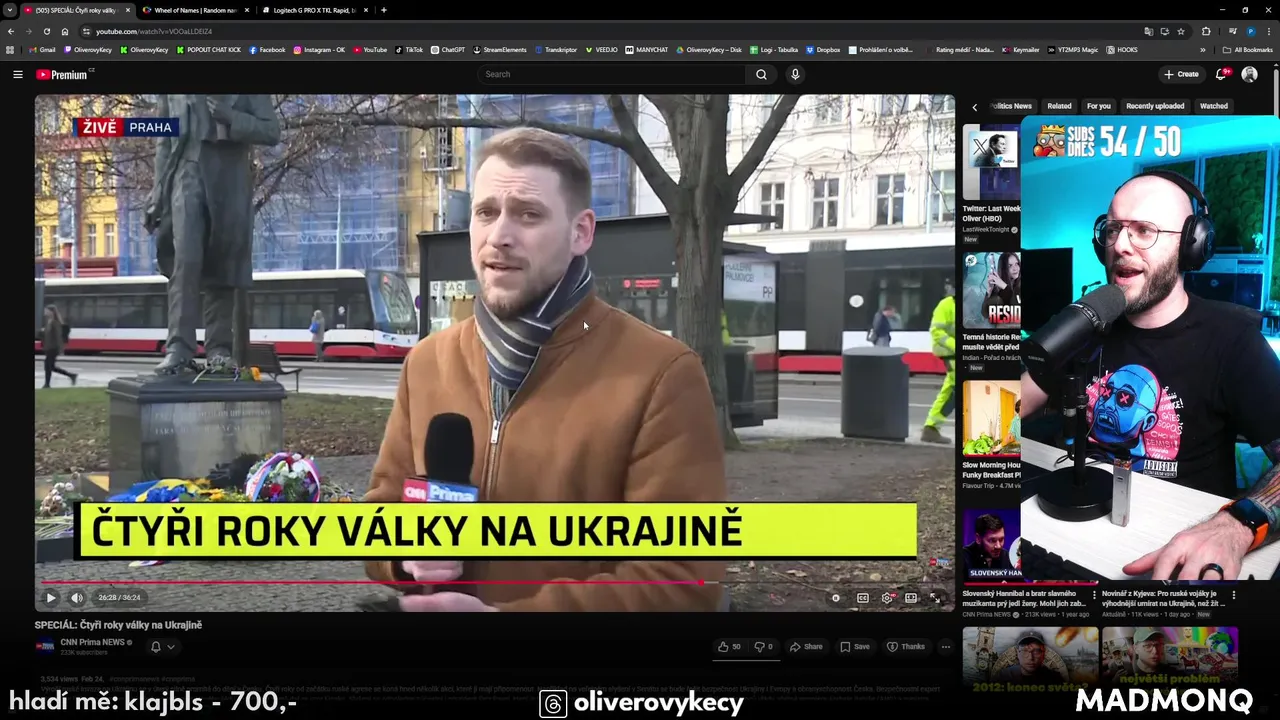Screen dimensions: 1280x720
Task: Open the player settings gear
Action: click(x=887, y=598)
